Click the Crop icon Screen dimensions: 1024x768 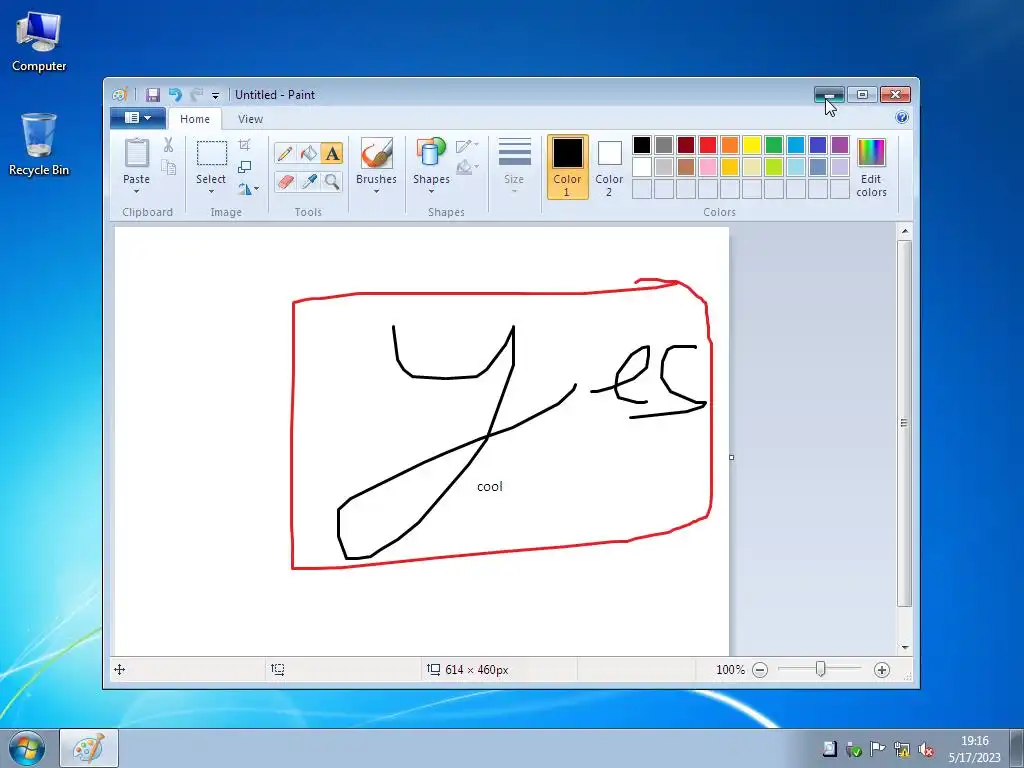coord(244,144)
